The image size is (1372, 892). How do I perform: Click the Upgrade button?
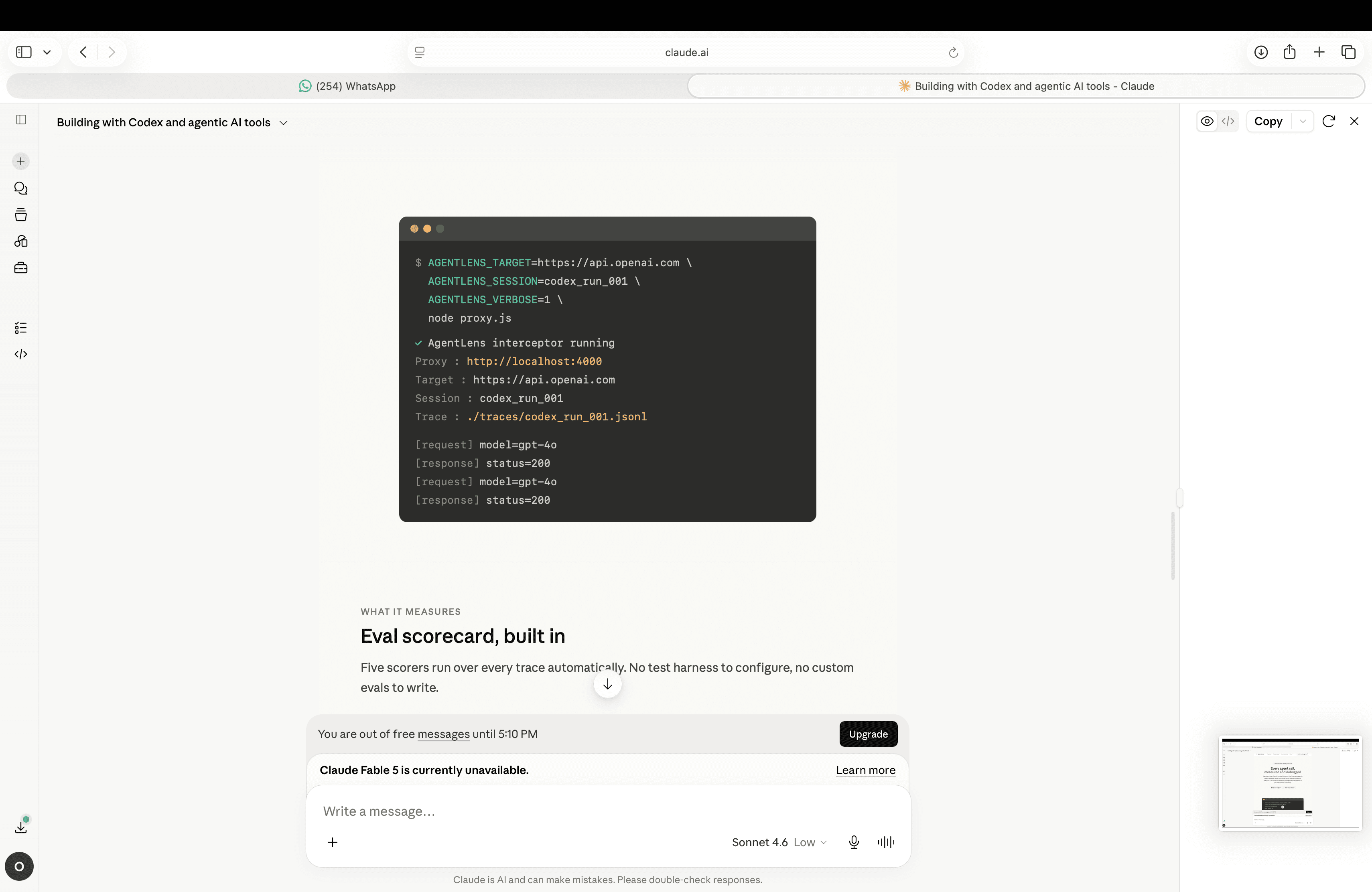click(x=868, y=734)
